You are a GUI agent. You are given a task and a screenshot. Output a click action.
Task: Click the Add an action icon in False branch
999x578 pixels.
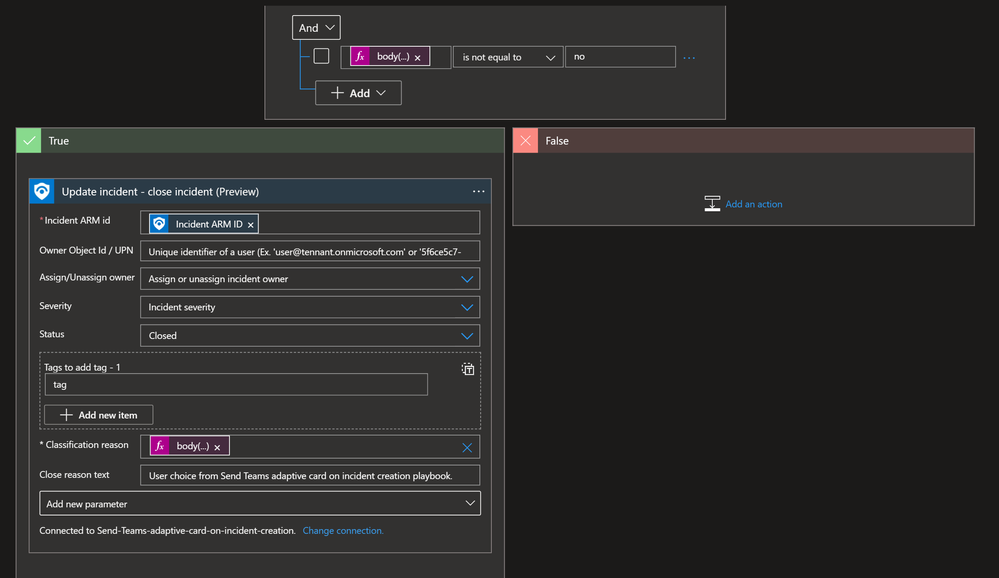point(712,203)
